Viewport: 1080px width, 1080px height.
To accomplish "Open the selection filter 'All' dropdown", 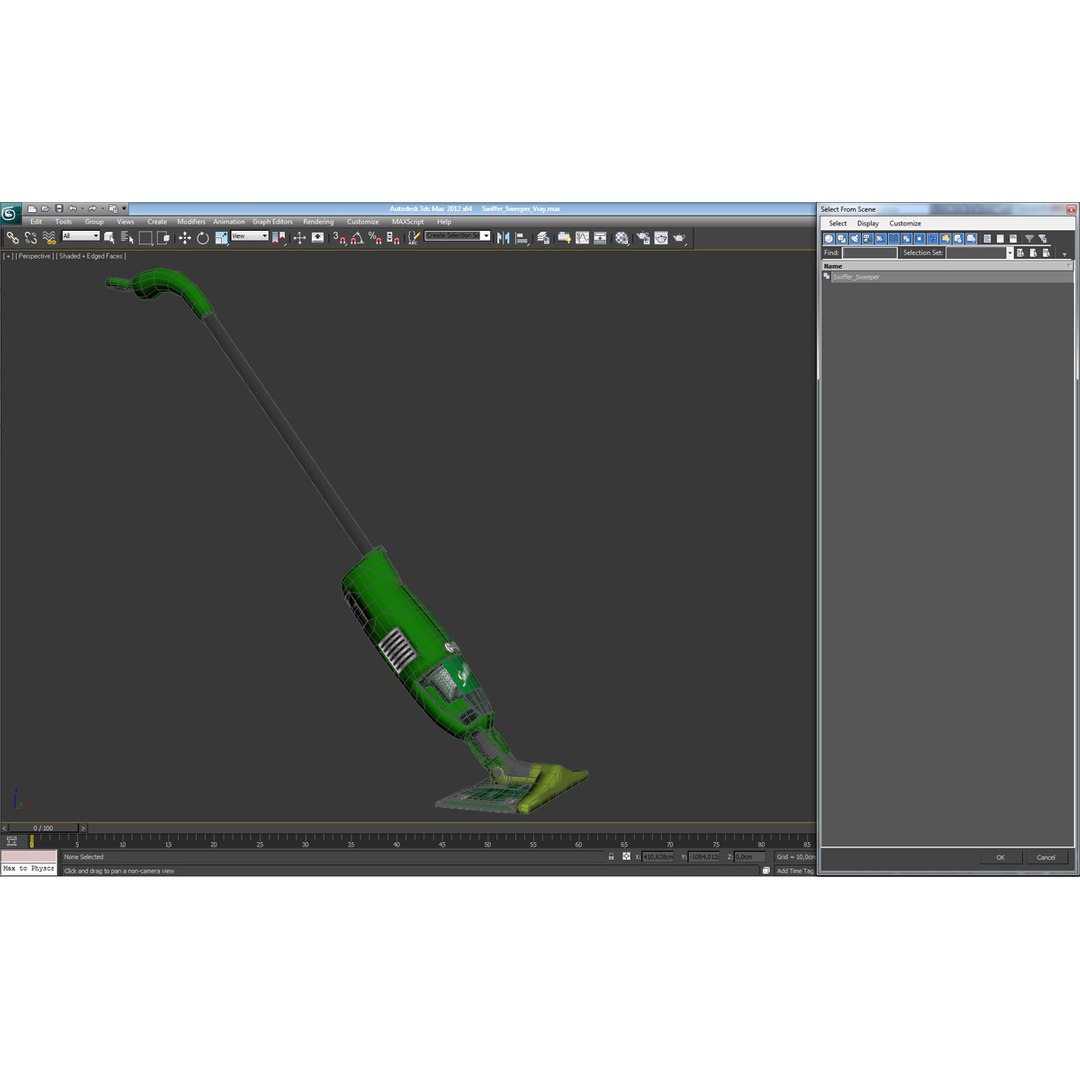I will [x=81, y=236].
